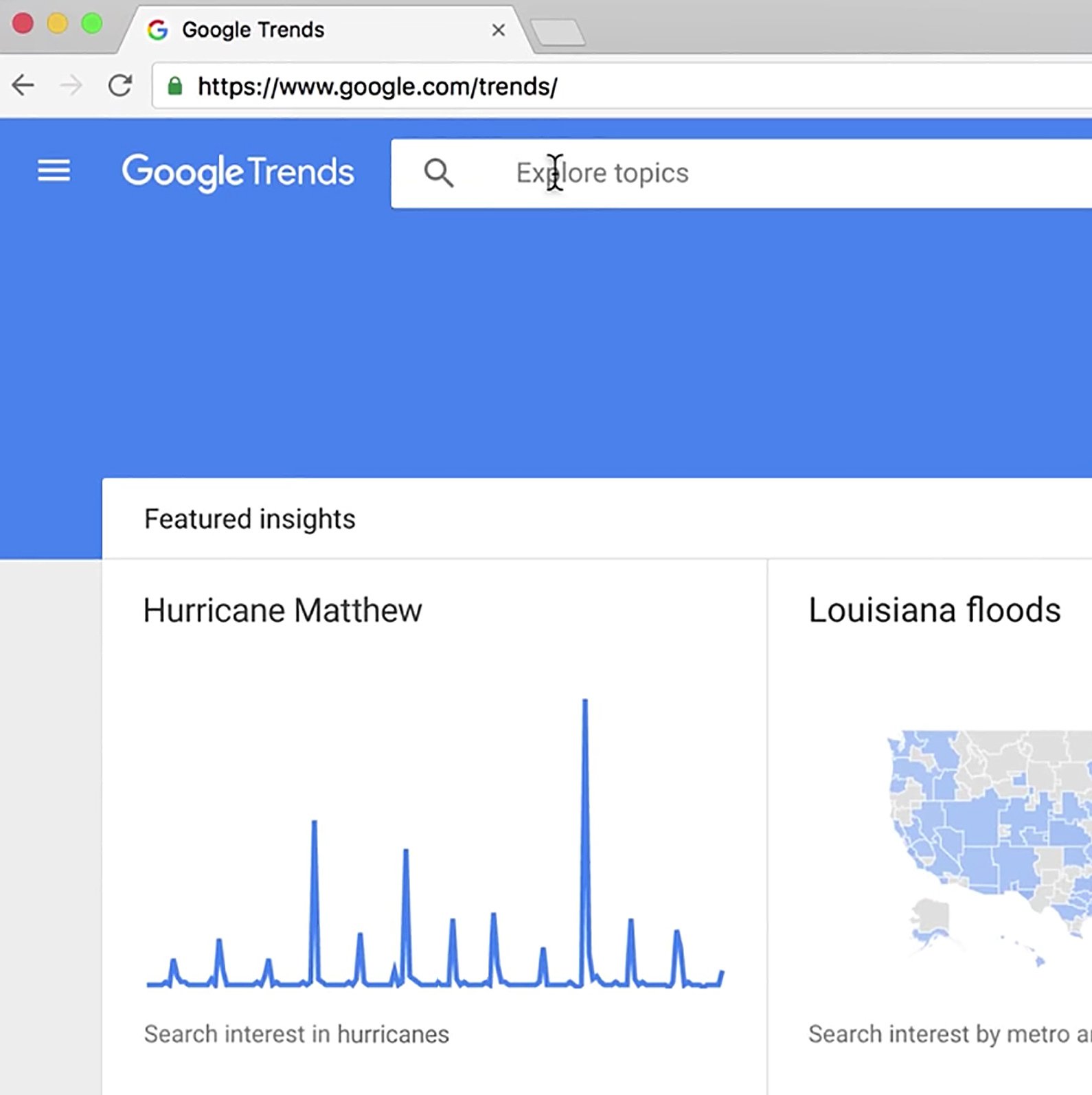Open the Louisiana floods insight title
The height and width of the screenshot is (1095, 1092).
[934, 610]
